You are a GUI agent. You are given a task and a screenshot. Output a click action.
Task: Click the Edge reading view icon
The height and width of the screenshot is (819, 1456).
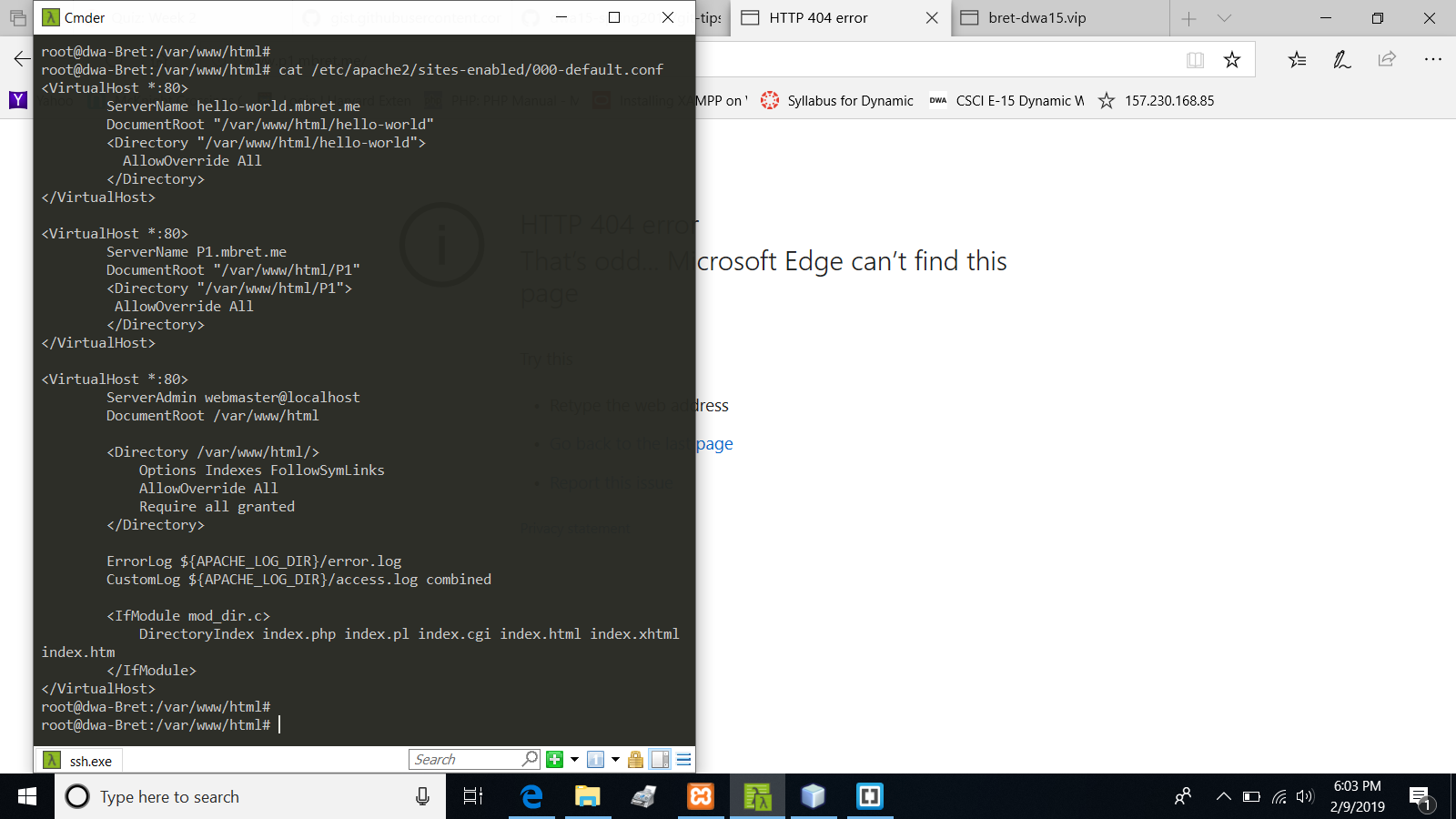tap(1195, 60)
